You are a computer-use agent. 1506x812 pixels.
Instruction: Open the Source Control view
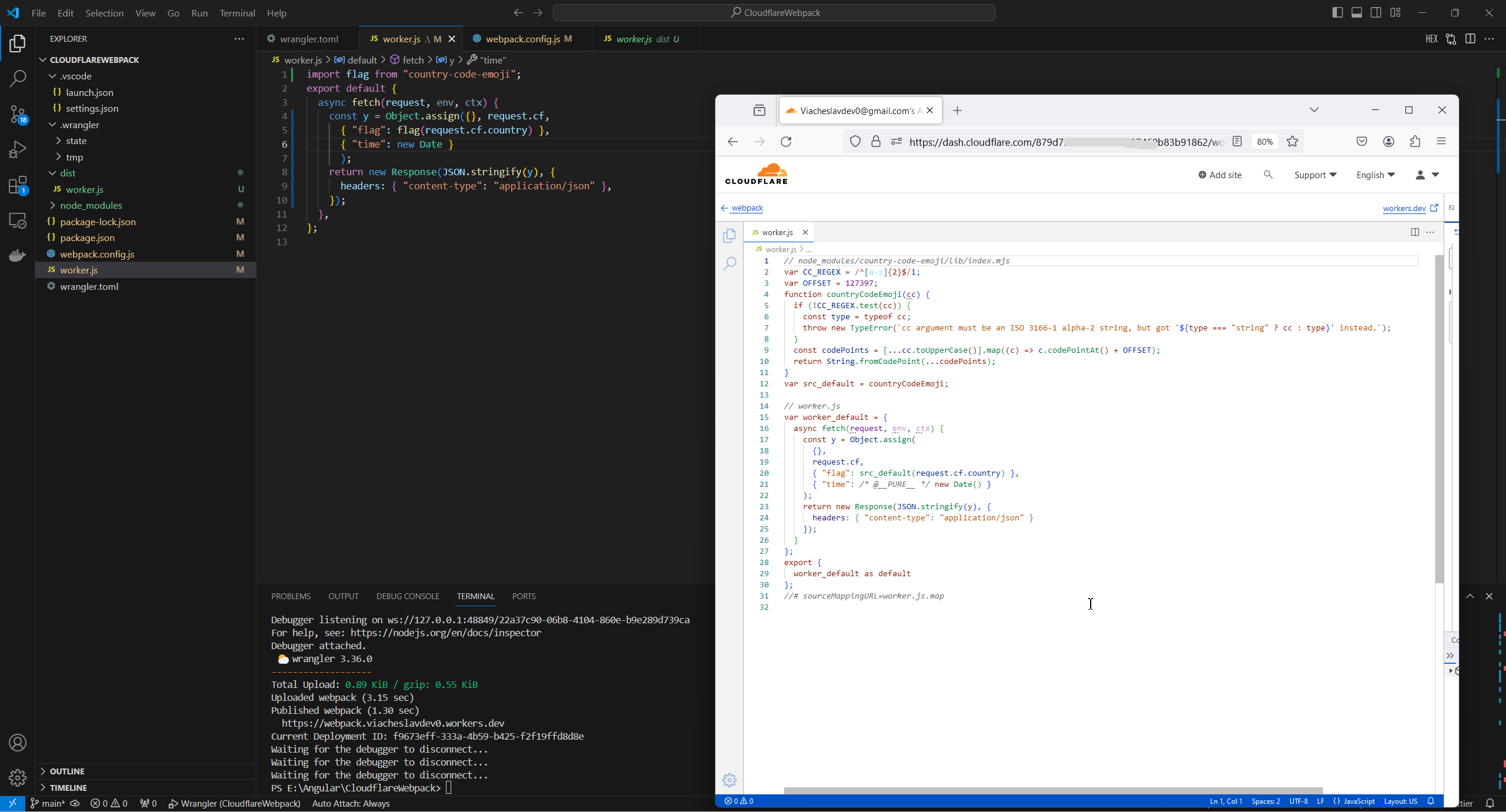pos(18,114)
